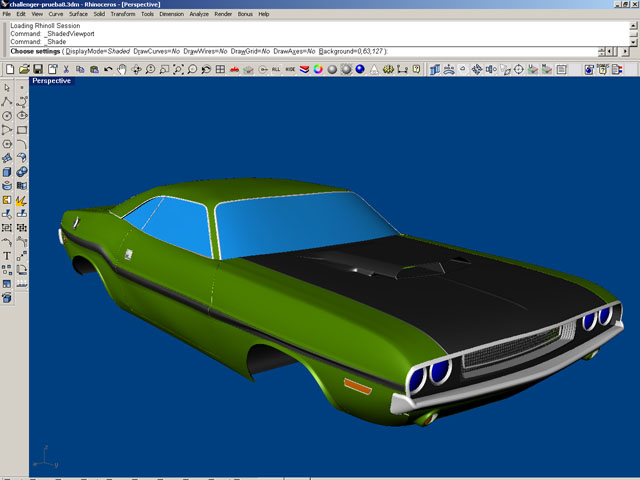Viewport: 640px width, 480px height.
Task: Select the Pan hand tool
Action: click(x=122, y=69)
